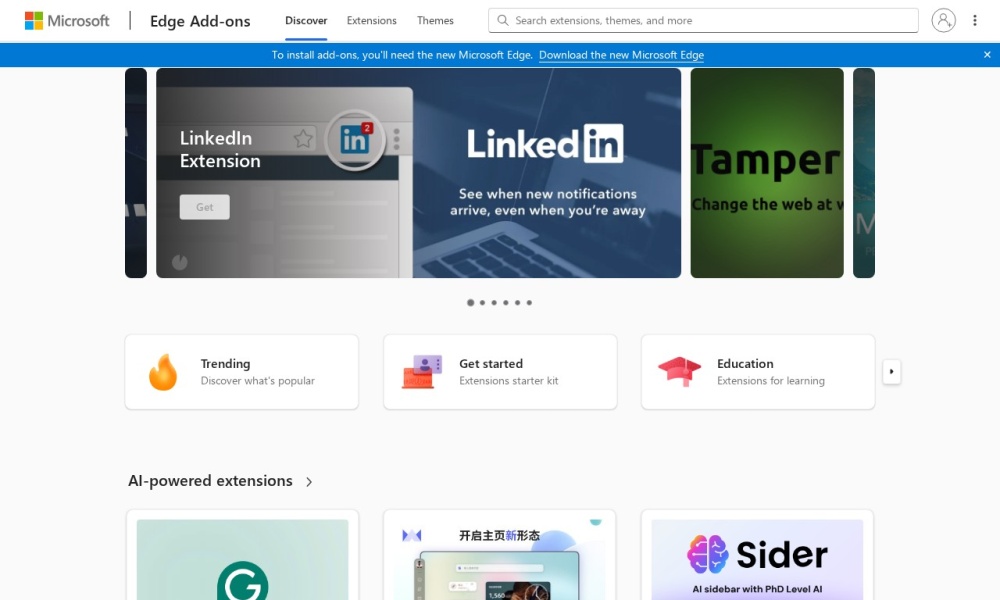Click Download the new Microsoft Edge link
Screen dimensions: 1000x600
pos(621,55)
